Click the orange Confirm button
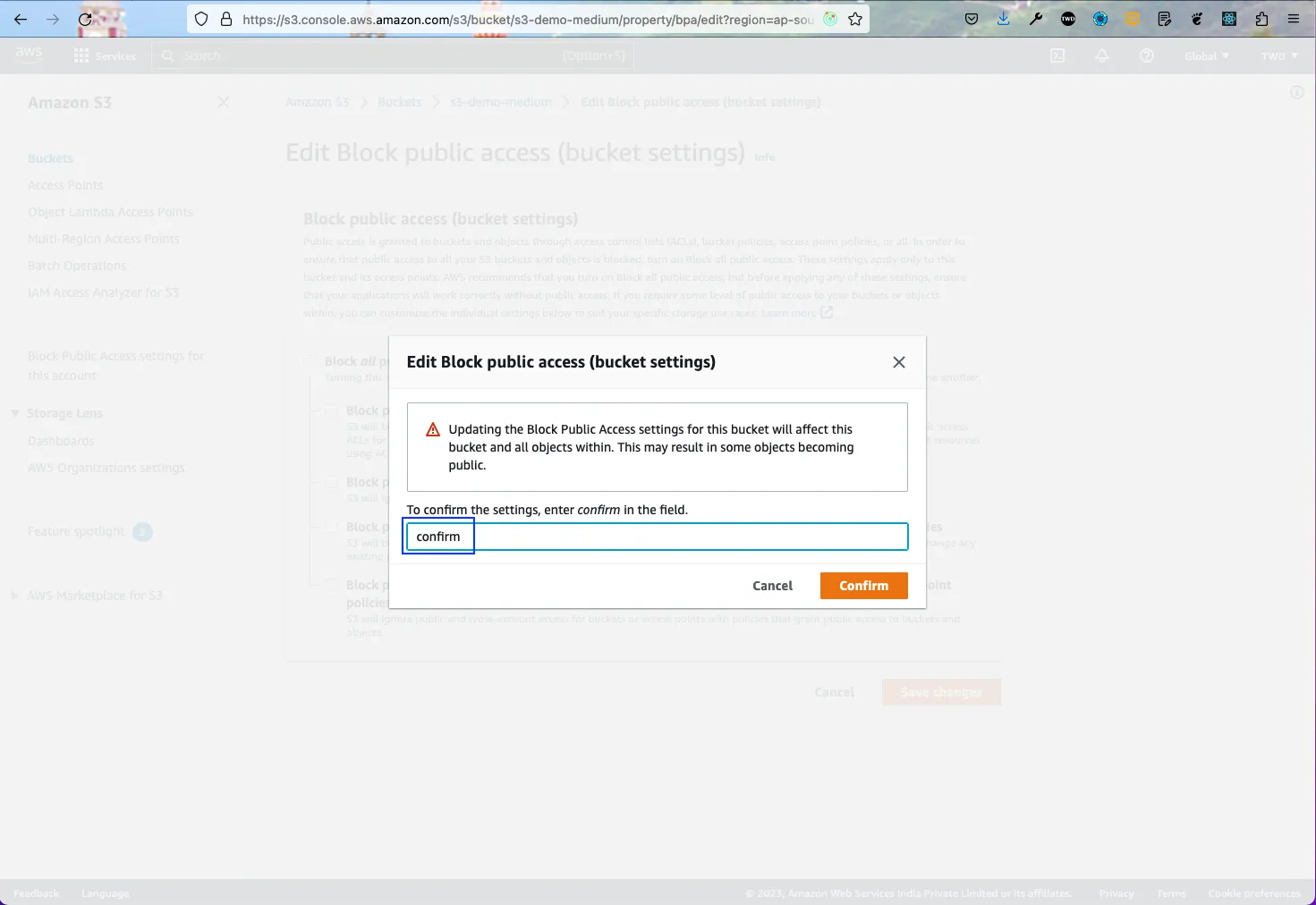 pos(863,586)
